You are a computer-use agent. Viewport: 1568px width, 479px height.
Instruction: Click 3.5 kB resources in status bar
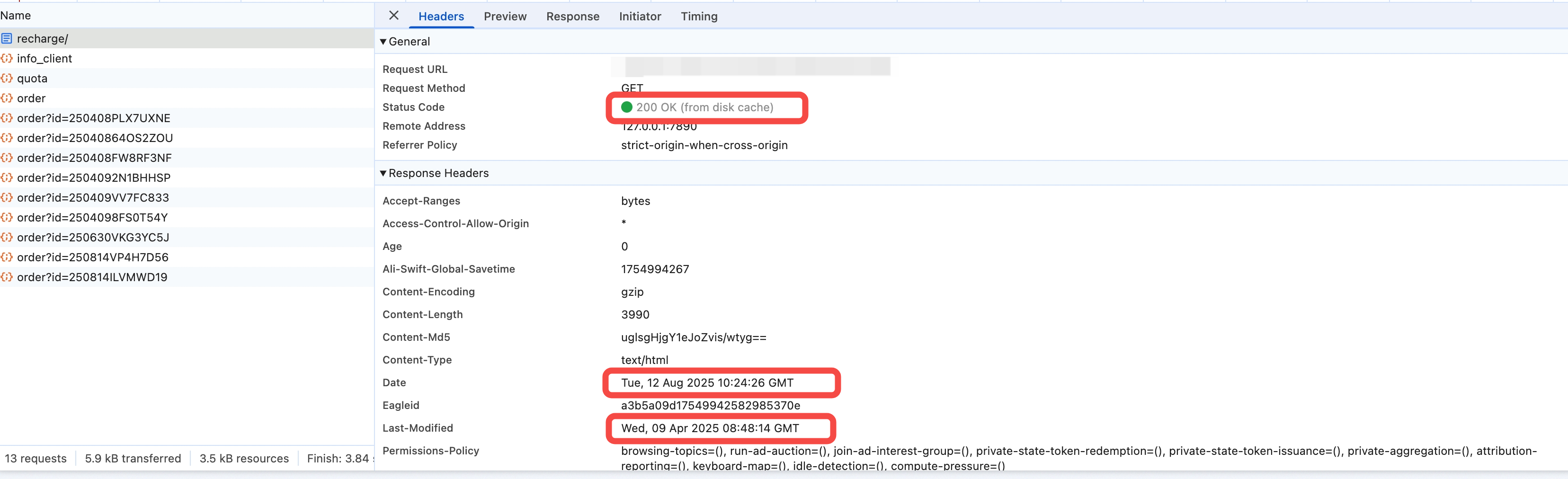click(x=244, y=458)
